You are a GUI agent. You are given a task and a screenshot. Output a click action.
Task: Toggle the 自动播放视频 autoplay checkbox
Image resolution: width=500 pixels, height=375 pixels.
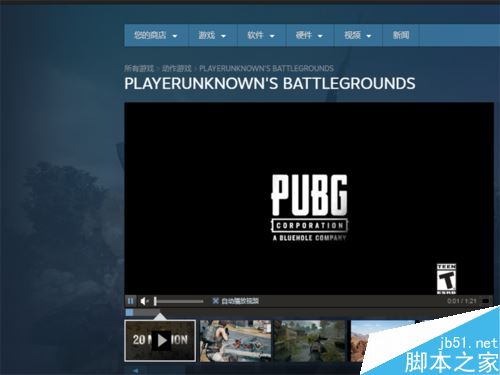click(x=215, y=301)
